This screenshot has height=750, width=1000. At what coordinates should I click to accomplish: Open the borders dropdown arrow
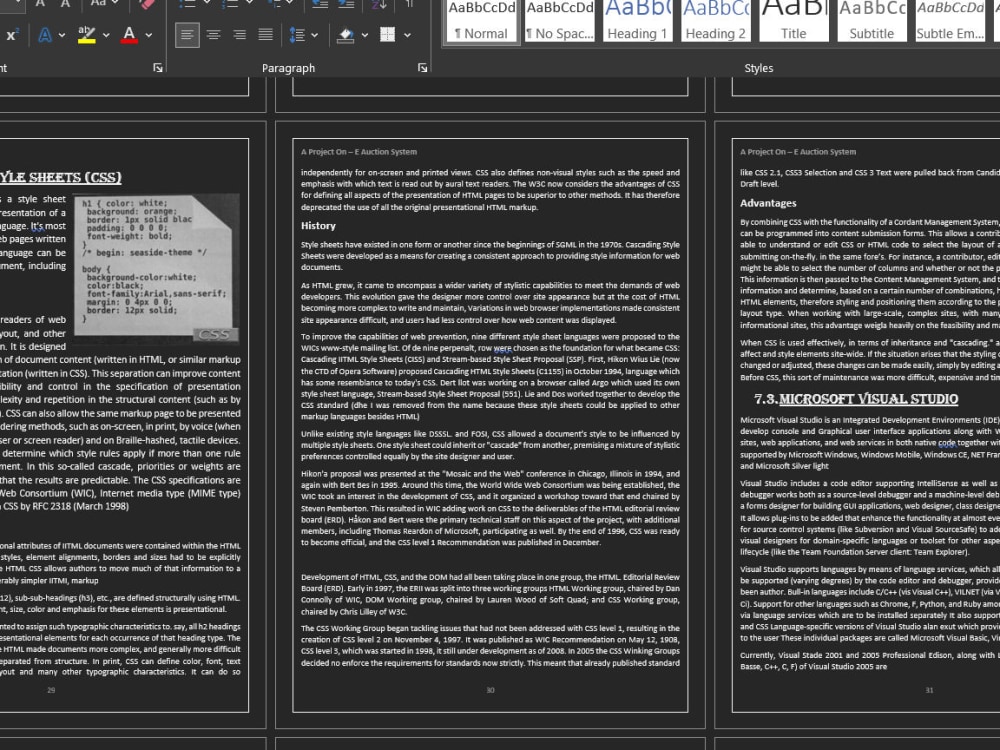(x=407, y=35)
